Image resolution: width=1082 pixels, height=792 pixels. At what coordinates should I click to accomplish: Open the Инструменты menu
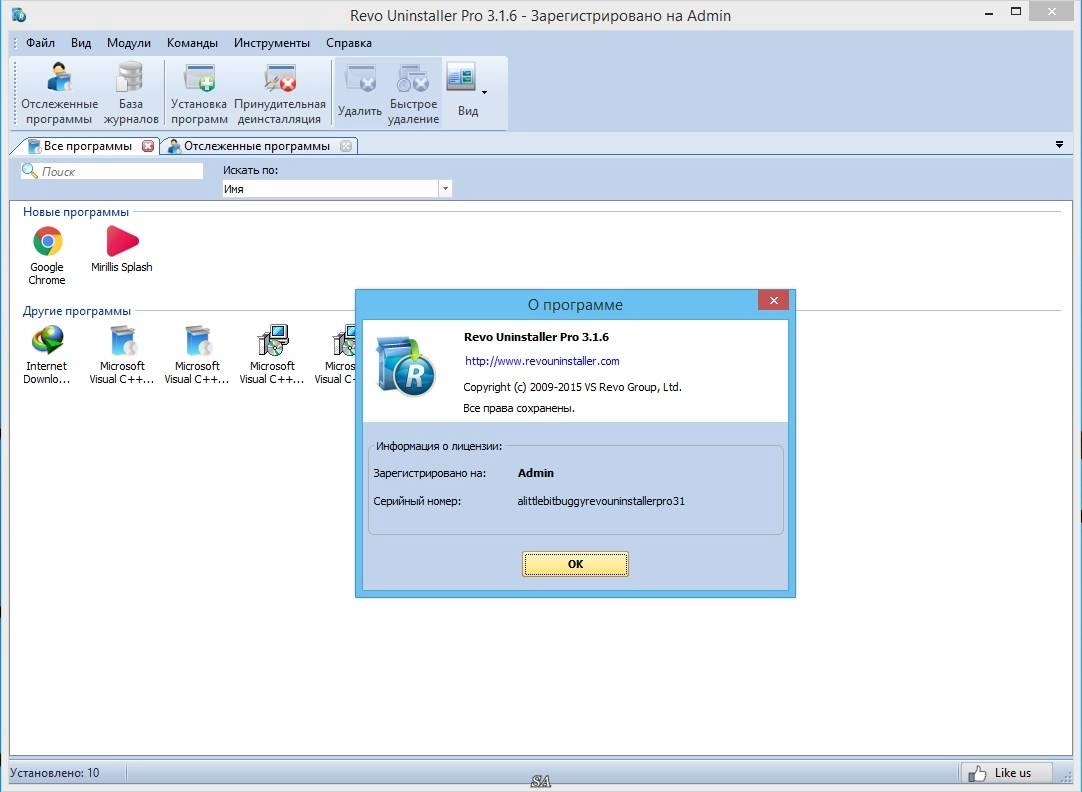272,43
